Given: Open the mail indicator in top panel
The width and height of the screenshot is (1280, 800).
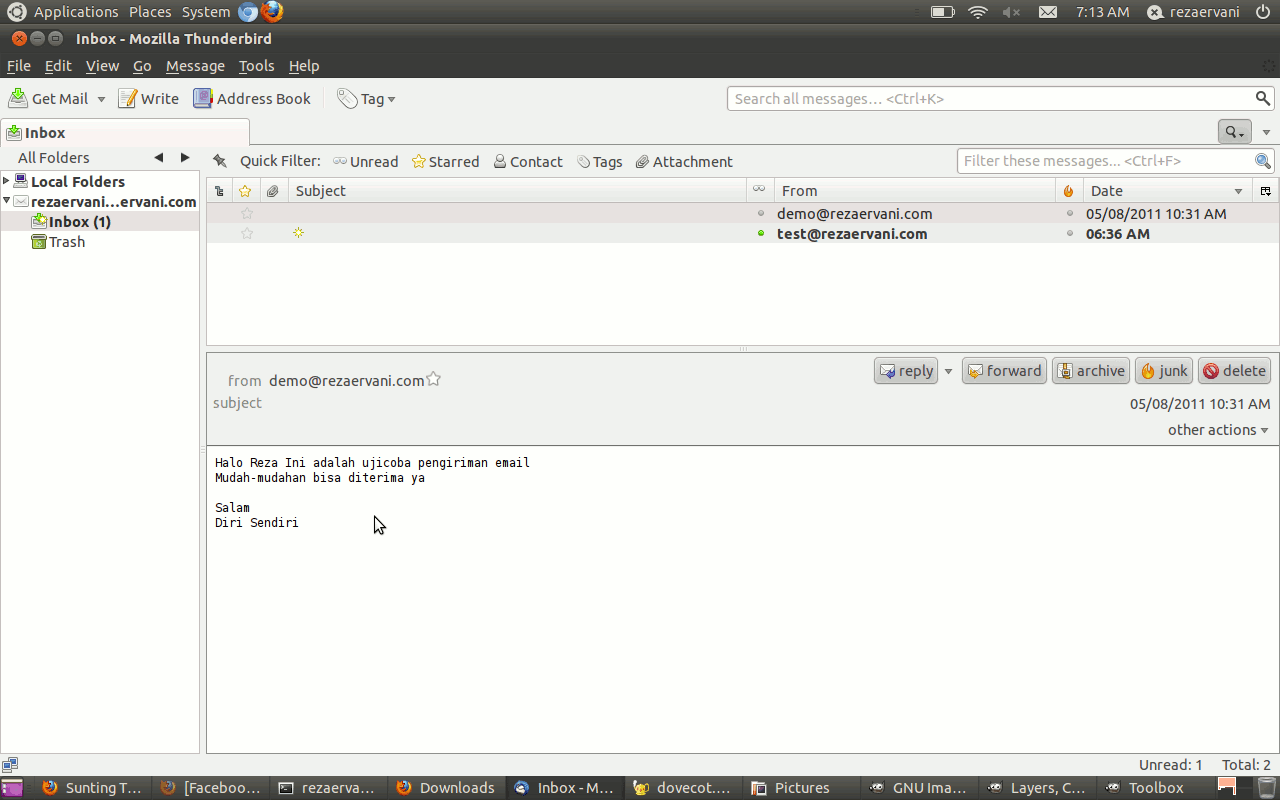Looking at the screenshot, I should coord(1047,12).
